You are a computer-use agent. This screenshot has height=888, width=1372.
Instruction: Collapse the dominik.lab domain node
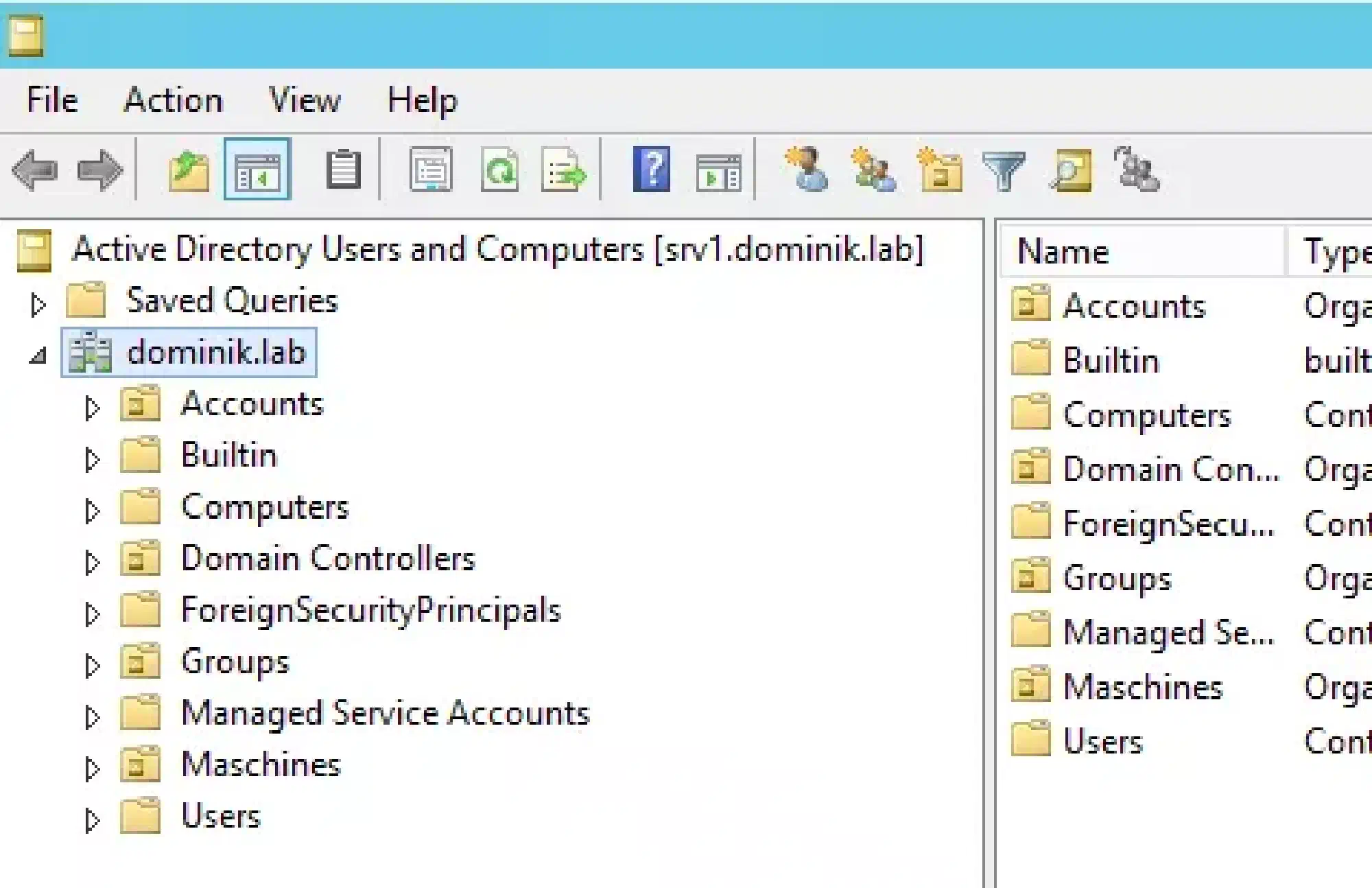click(x=38, y=355)
